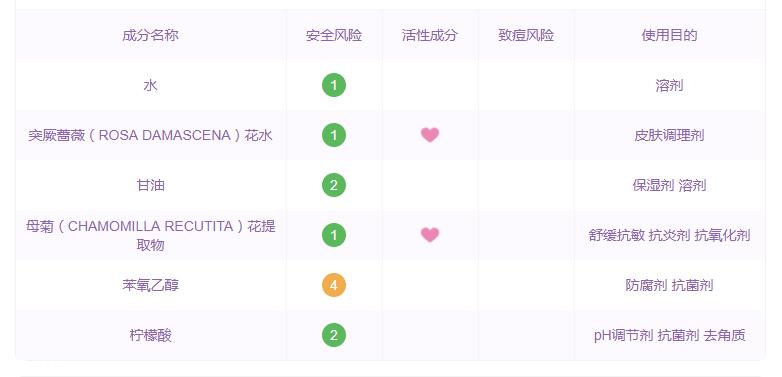Click the orange risk badge 4 for 苯氧乙醇
Image resolution: width=782 pixels, height=377 pixels.
coord(334,285)
